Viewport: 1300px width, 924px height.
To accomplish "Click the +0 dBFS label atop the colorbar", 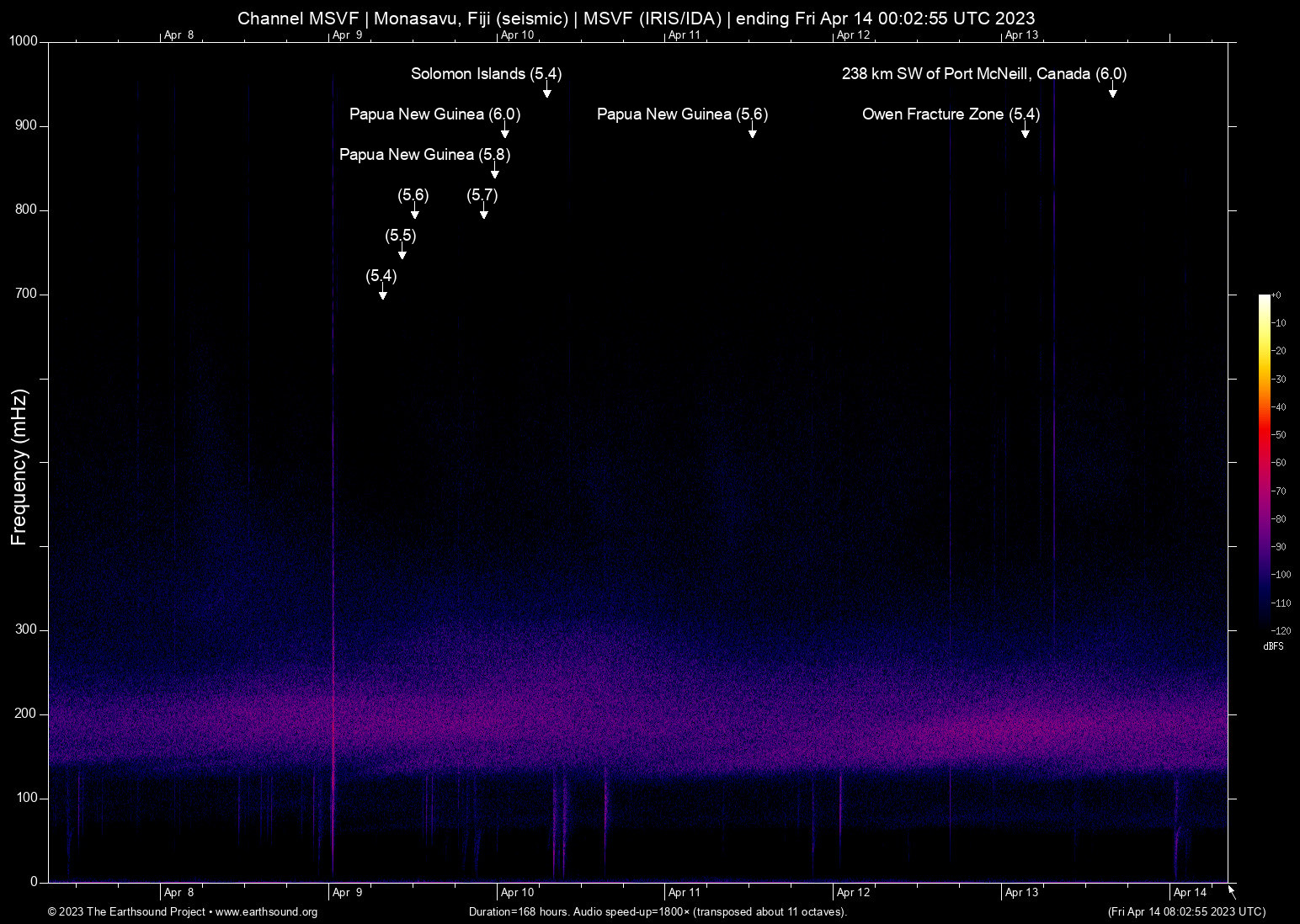I will pos(1277,295).
